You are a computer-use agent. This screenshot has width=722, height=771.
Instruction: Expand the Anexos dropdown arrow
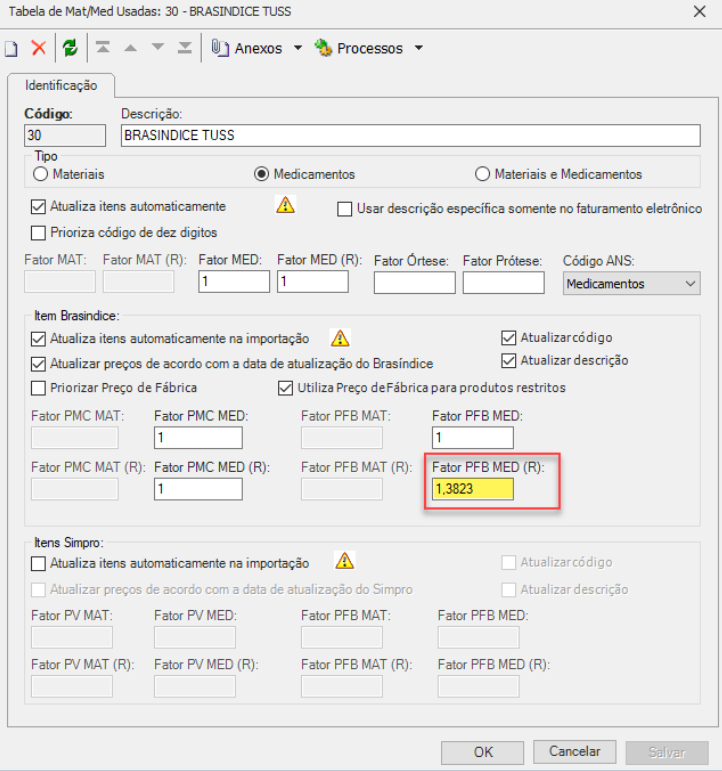tap(298, 48)
